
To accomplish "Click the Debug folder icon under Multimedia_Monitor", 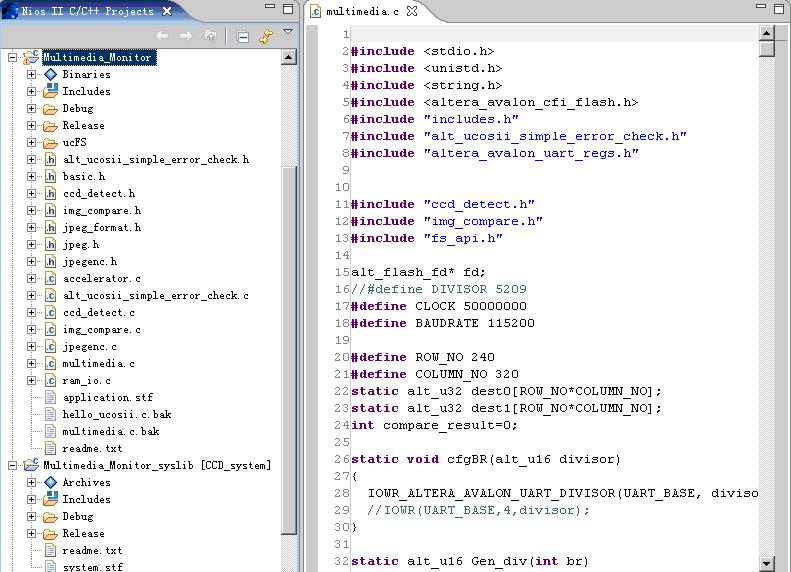I will (50, 109).
